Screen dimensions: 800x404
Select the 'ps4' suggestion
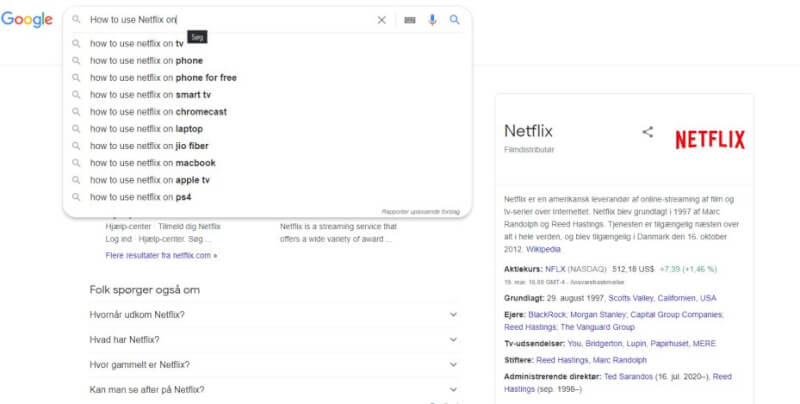pyautogui.click(x=141, y=197)
